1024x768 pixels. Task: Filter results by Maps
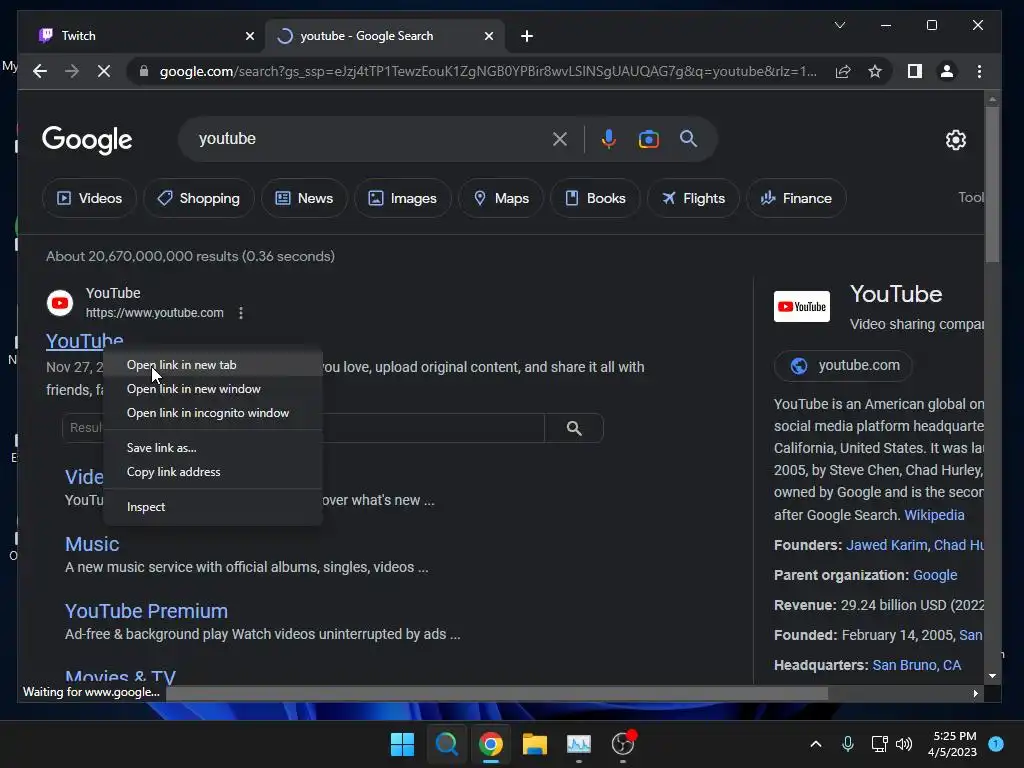(x=501, y=198)
